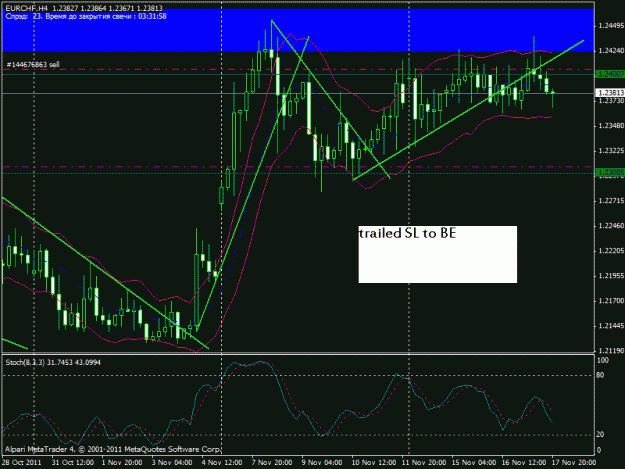Click the 17 Nov 20:00 time label
Screen dimensions: 625x469
tap(574, 463)
